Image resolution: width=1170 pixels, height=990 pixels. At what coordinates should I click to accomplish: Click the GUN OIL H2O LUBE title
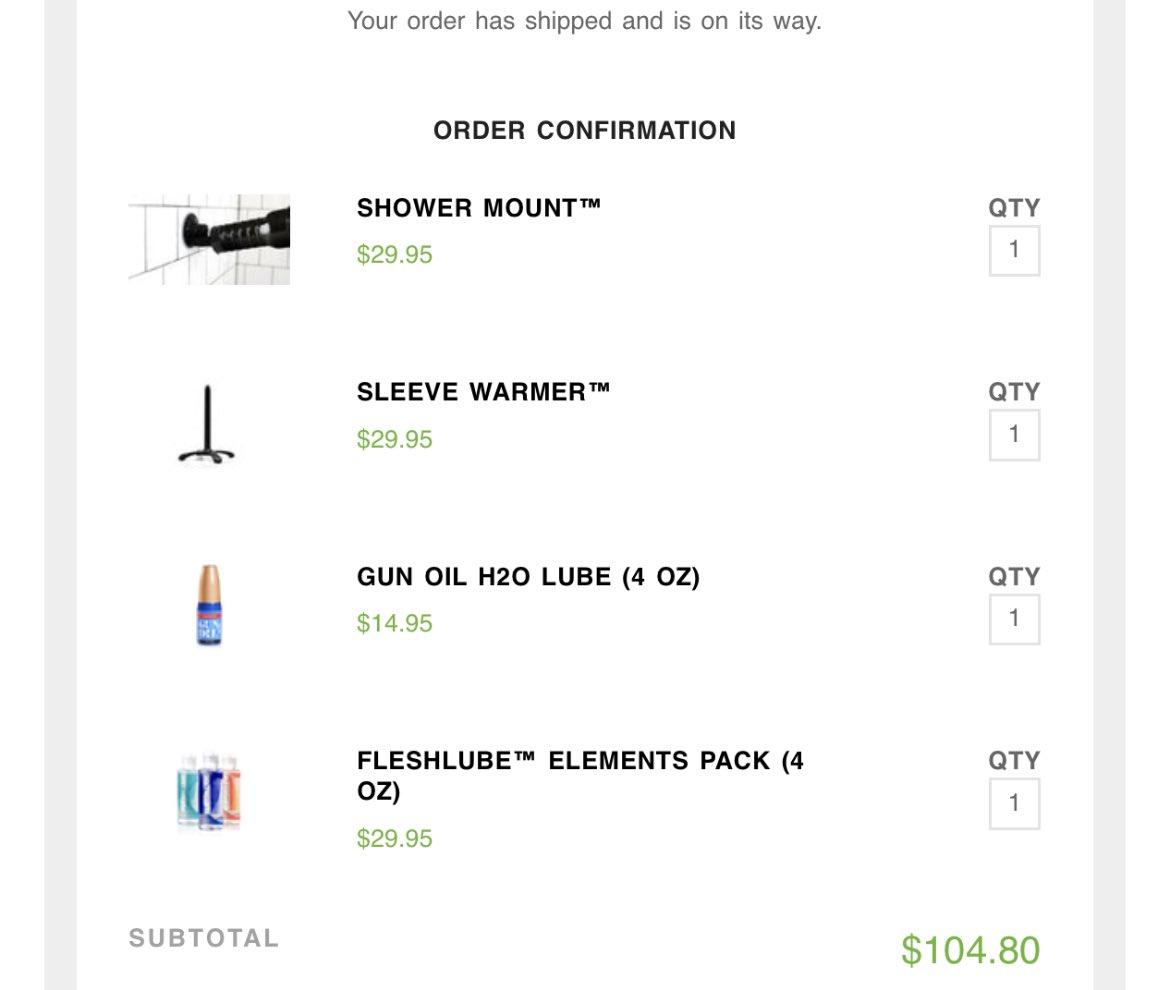[x=528, y=577]
